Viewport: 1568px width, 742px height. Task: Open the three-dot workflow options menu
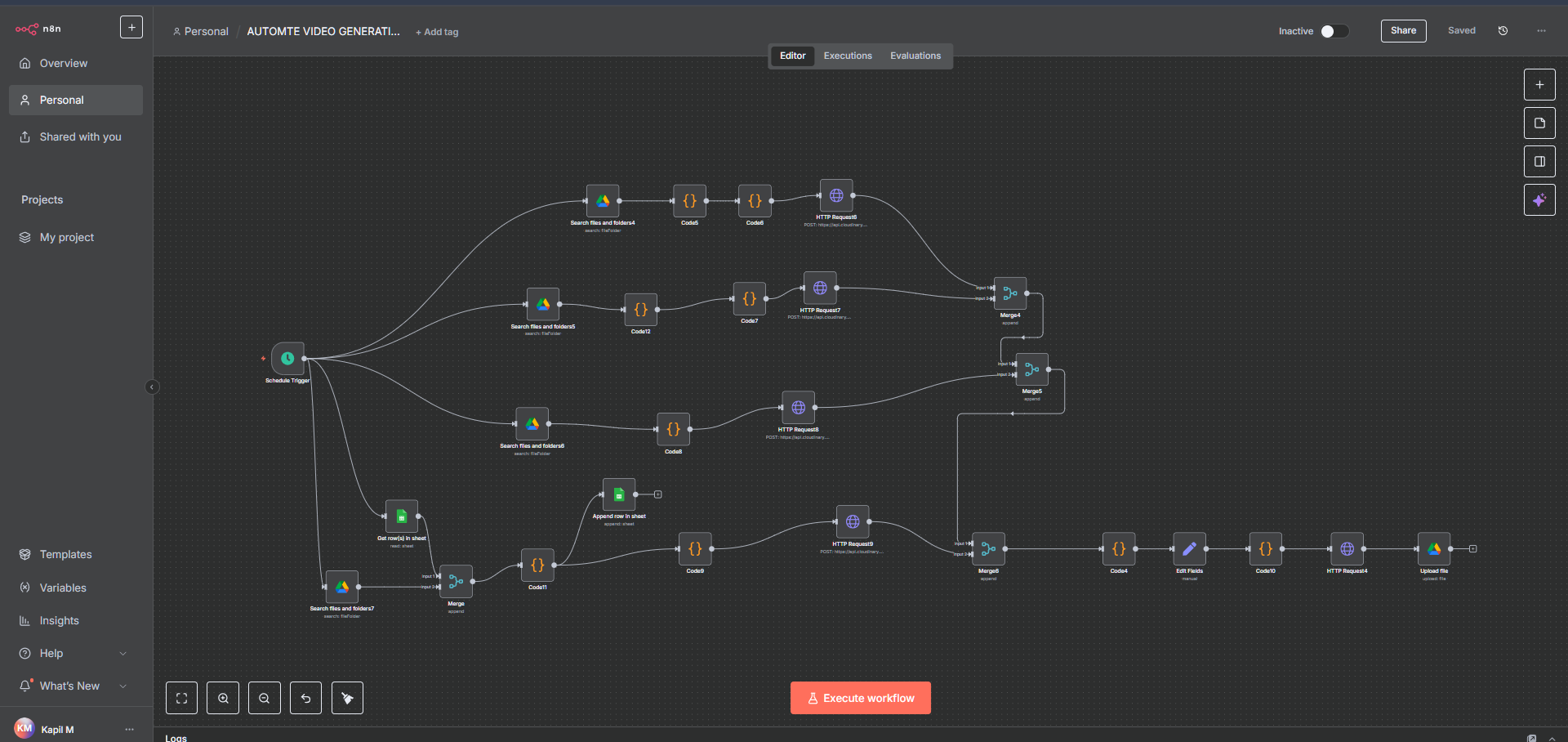tap(1542, 30)
